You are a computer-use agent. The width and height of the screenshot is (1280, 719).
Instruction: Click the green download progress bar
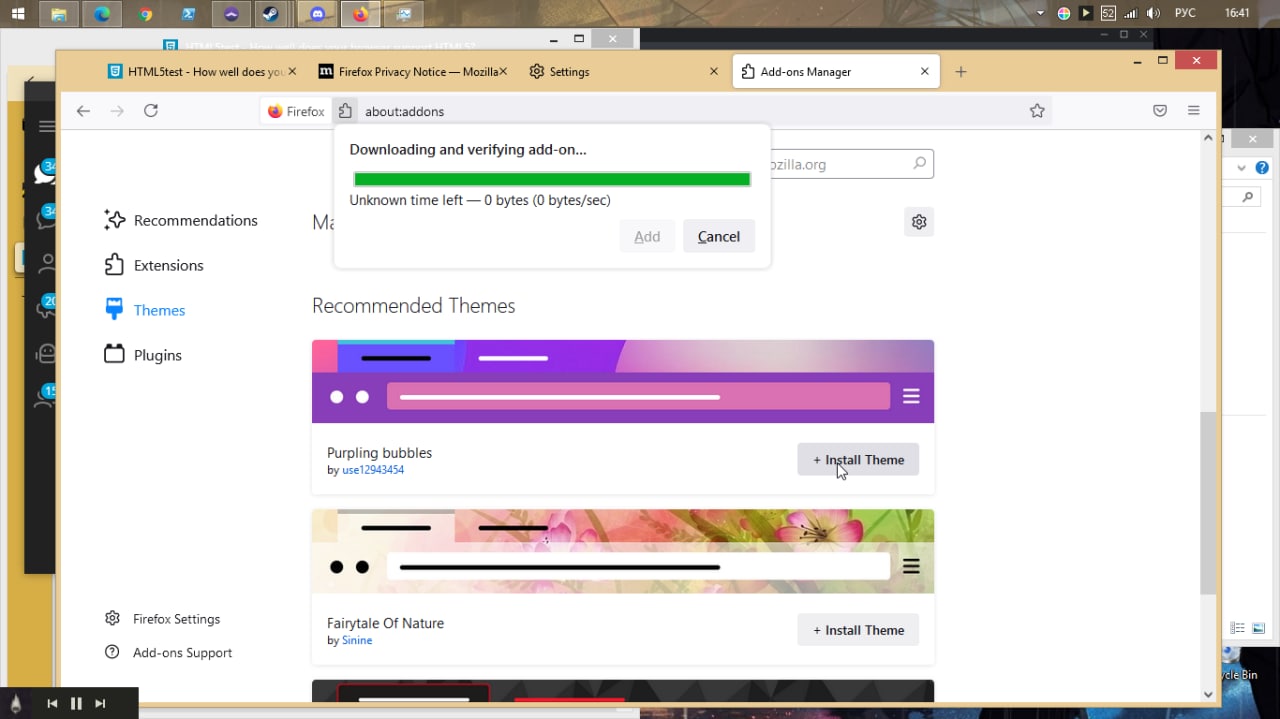tap(552, 179)
